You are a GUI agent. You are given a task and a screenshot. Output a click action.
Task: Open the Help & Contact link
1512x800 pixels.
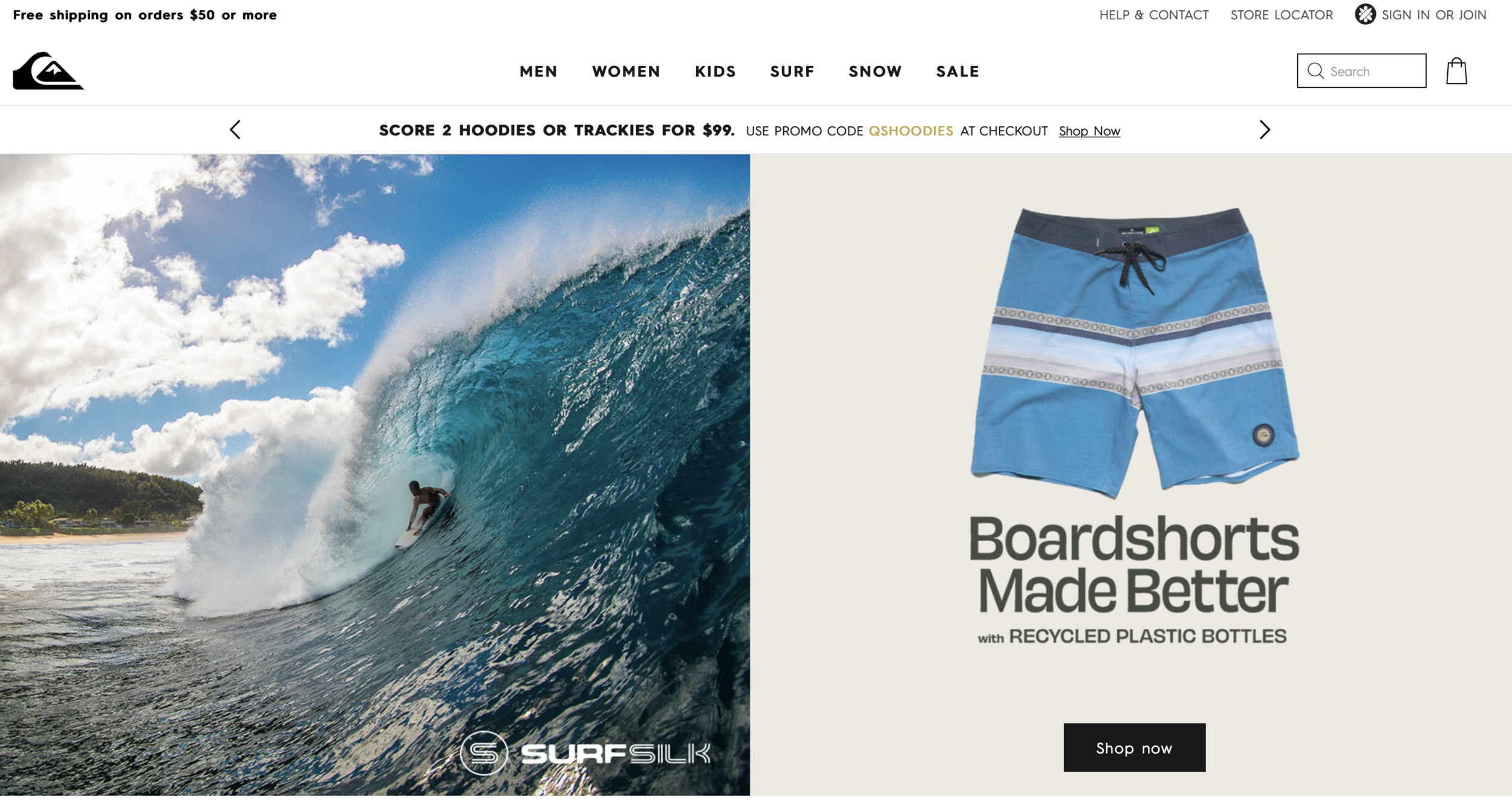pos(1154,15)
